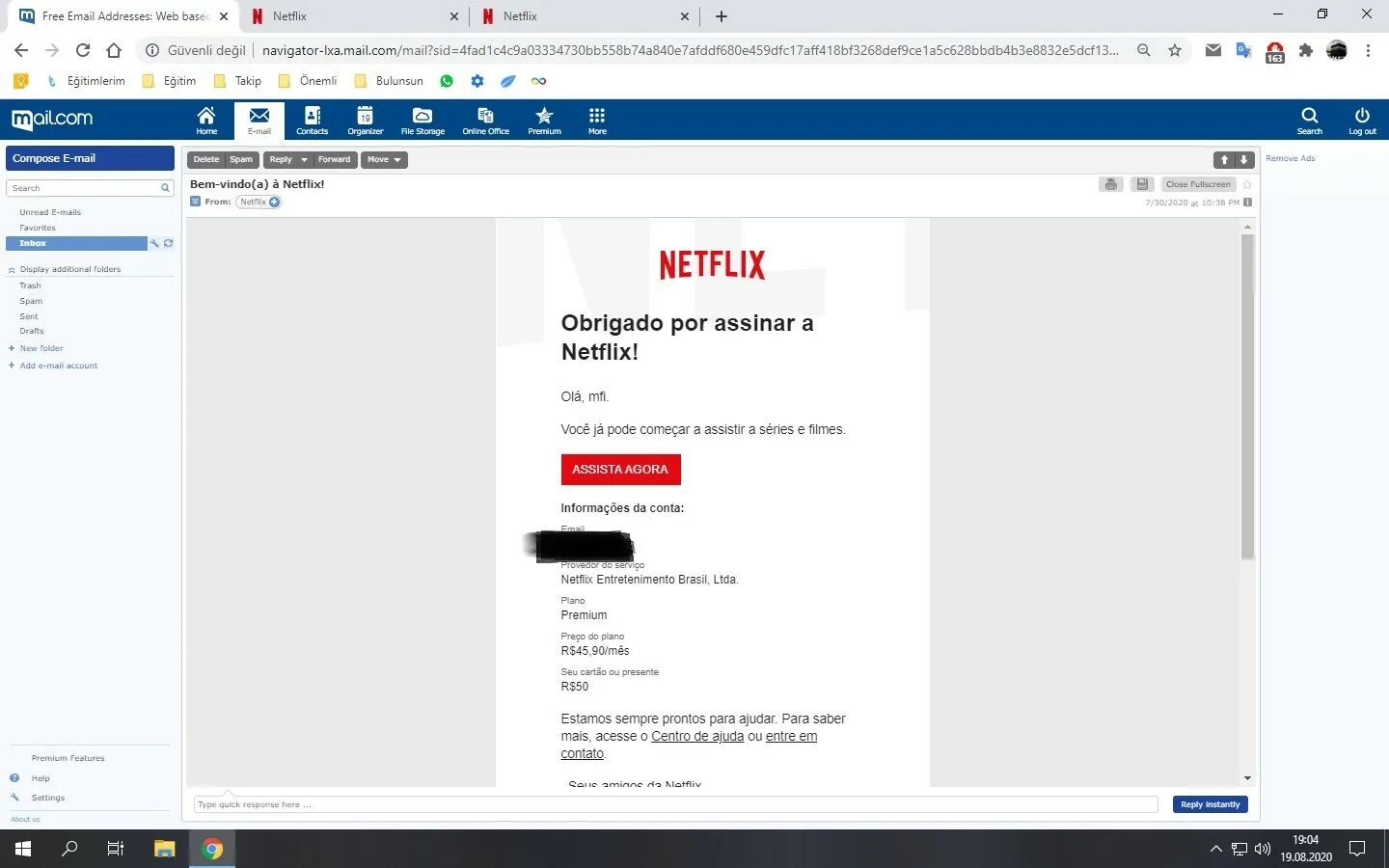1389x868 pixels.
Task: Click Close Fullscreen
Action: 1198,184
